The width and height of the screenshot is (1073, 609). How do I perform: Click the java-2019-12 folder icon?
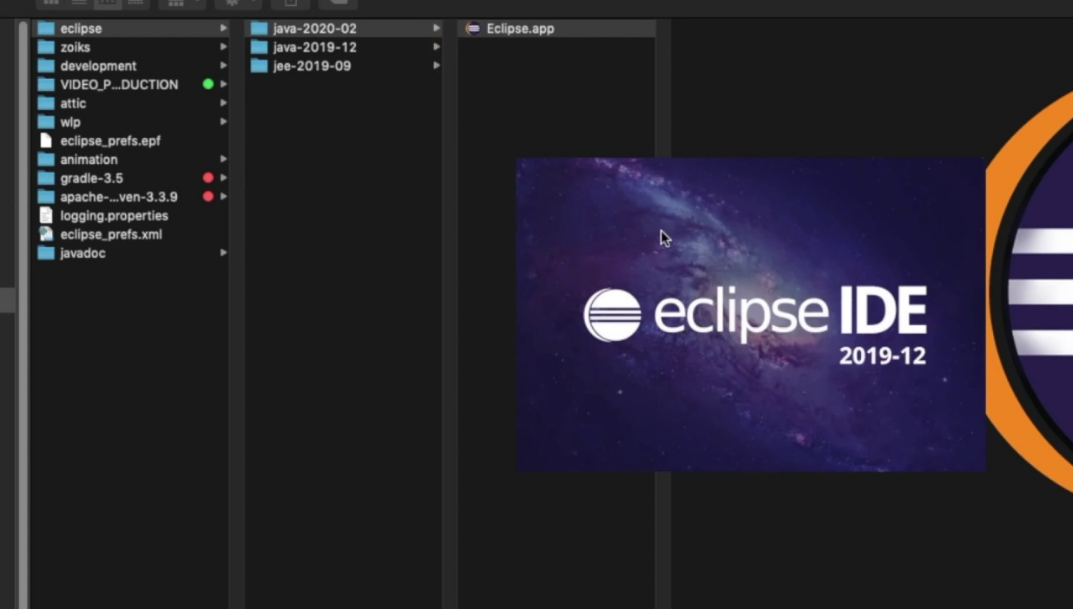point(259,47)
